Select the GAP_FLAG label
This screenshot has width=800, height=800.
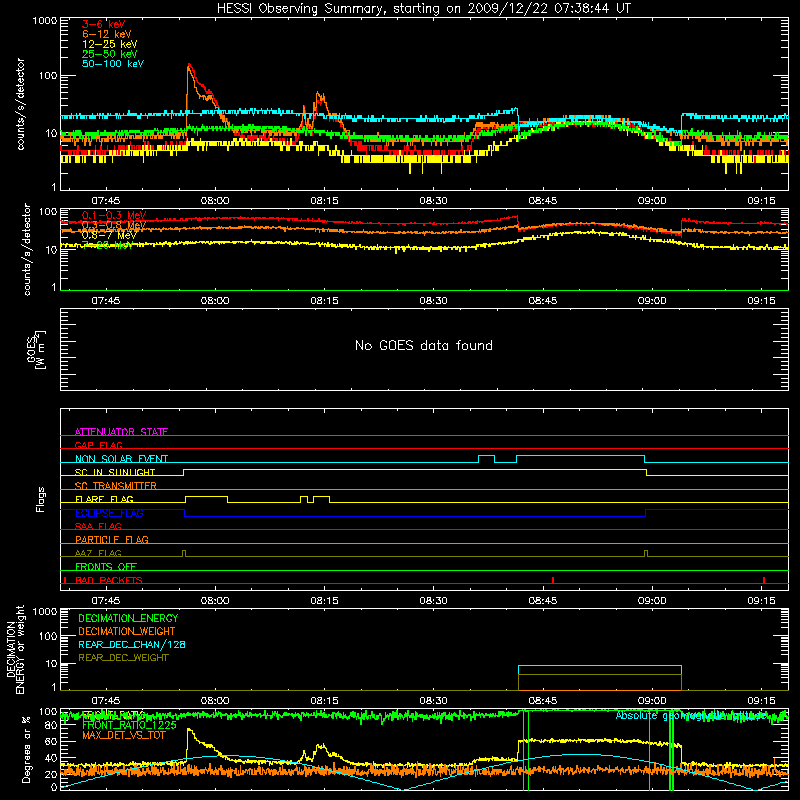[98, 445]
